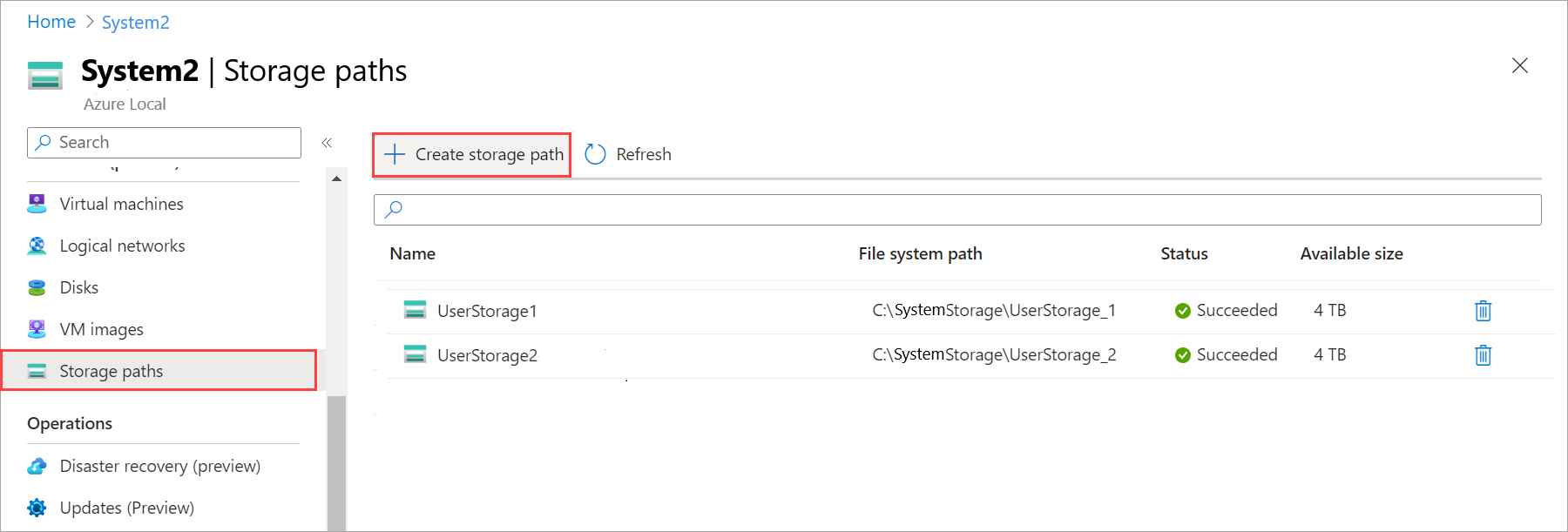Click the VM images icon
Viewport: 1568px width, 532px height.
[37, 329]
